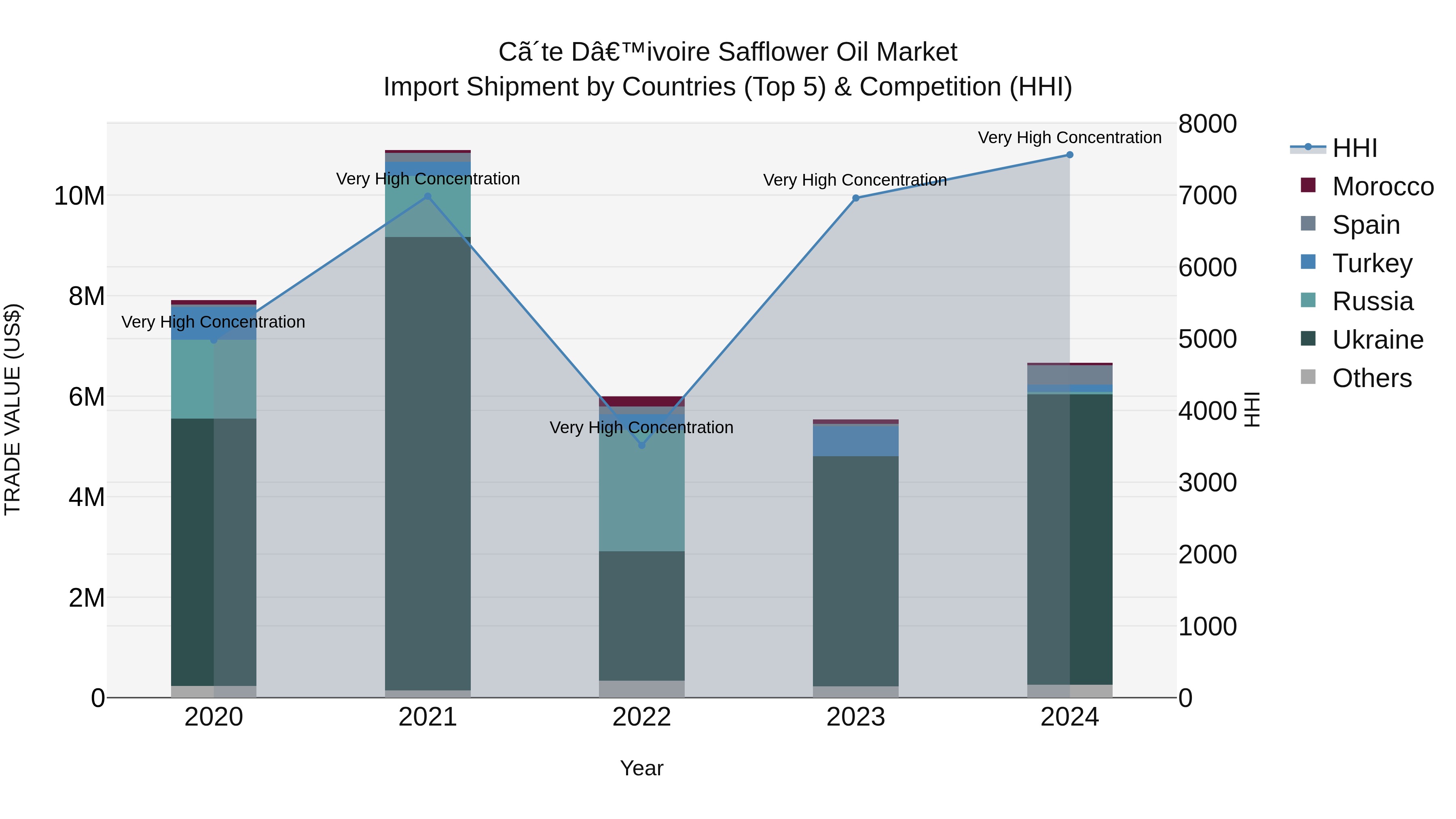Click the 2020 x-axis year label

(214, 717)
